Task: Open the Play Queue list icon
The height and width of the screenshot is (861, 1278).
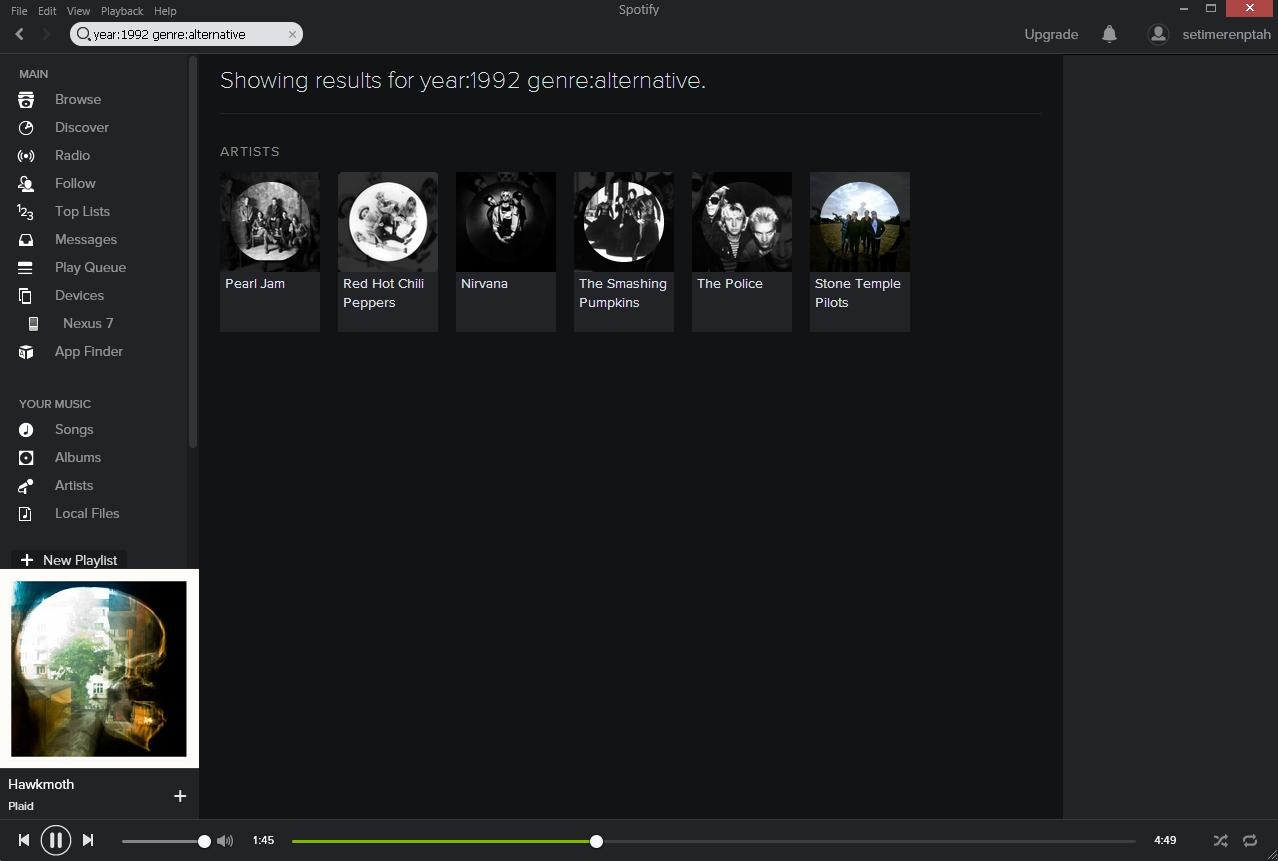Action: point(26,268)
